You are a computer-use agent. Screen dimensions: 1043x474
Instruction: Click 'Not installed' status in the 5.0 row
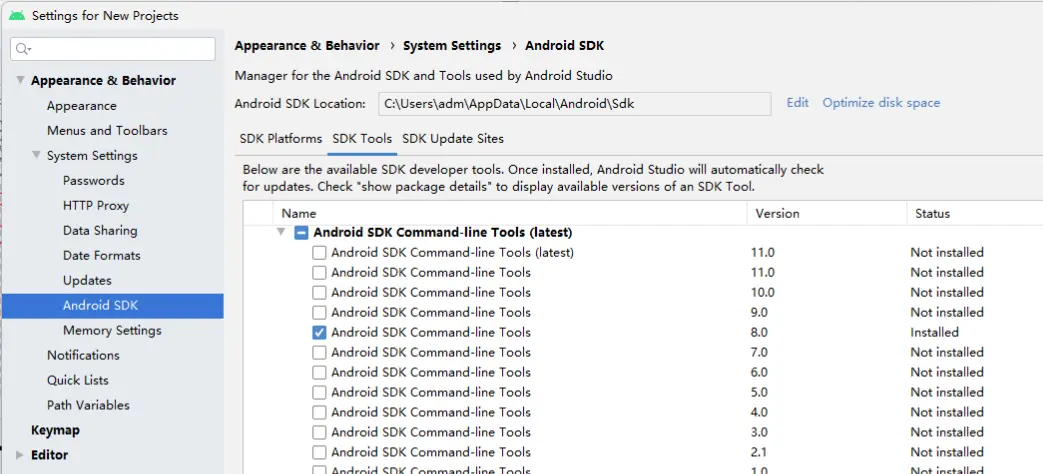click(x=947, y=392)
